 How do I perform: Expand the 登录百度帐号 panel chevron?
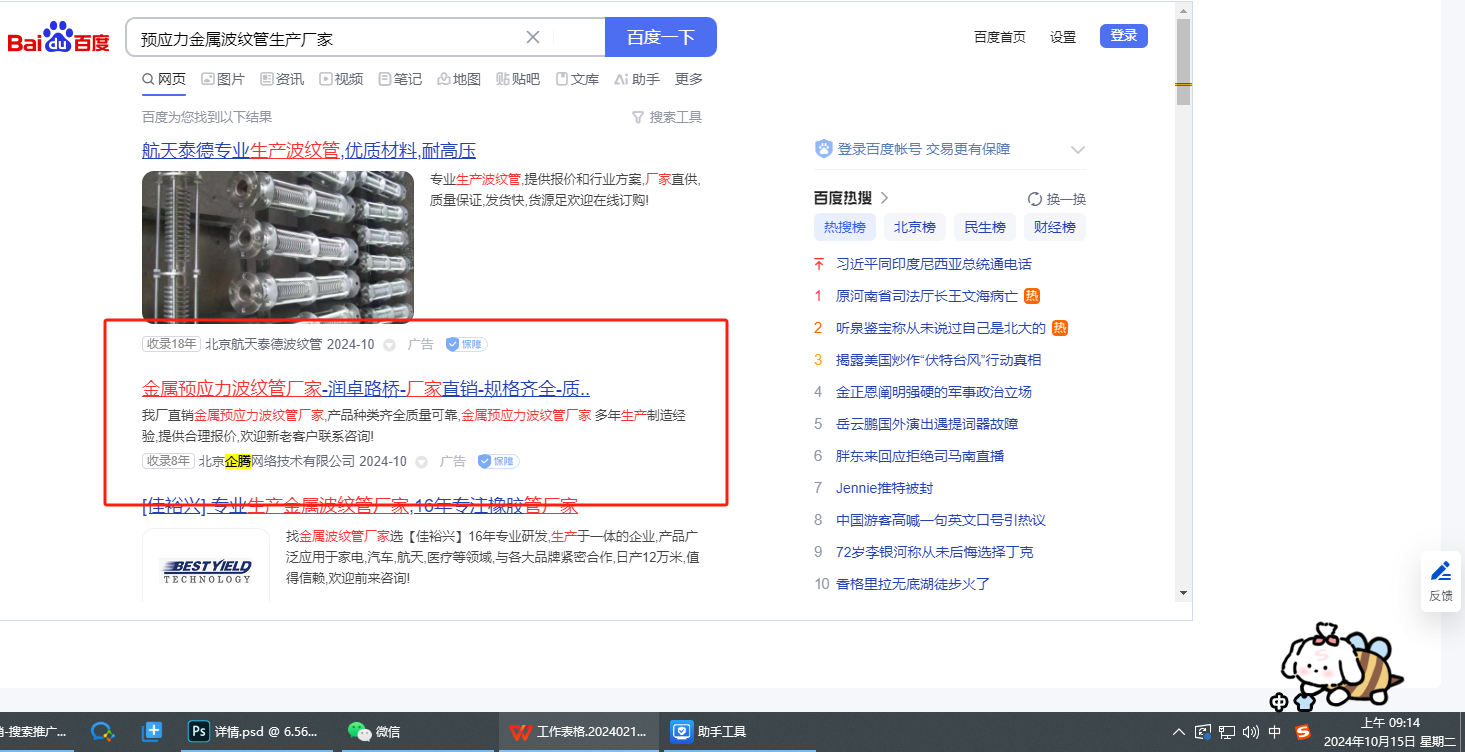1077,150
